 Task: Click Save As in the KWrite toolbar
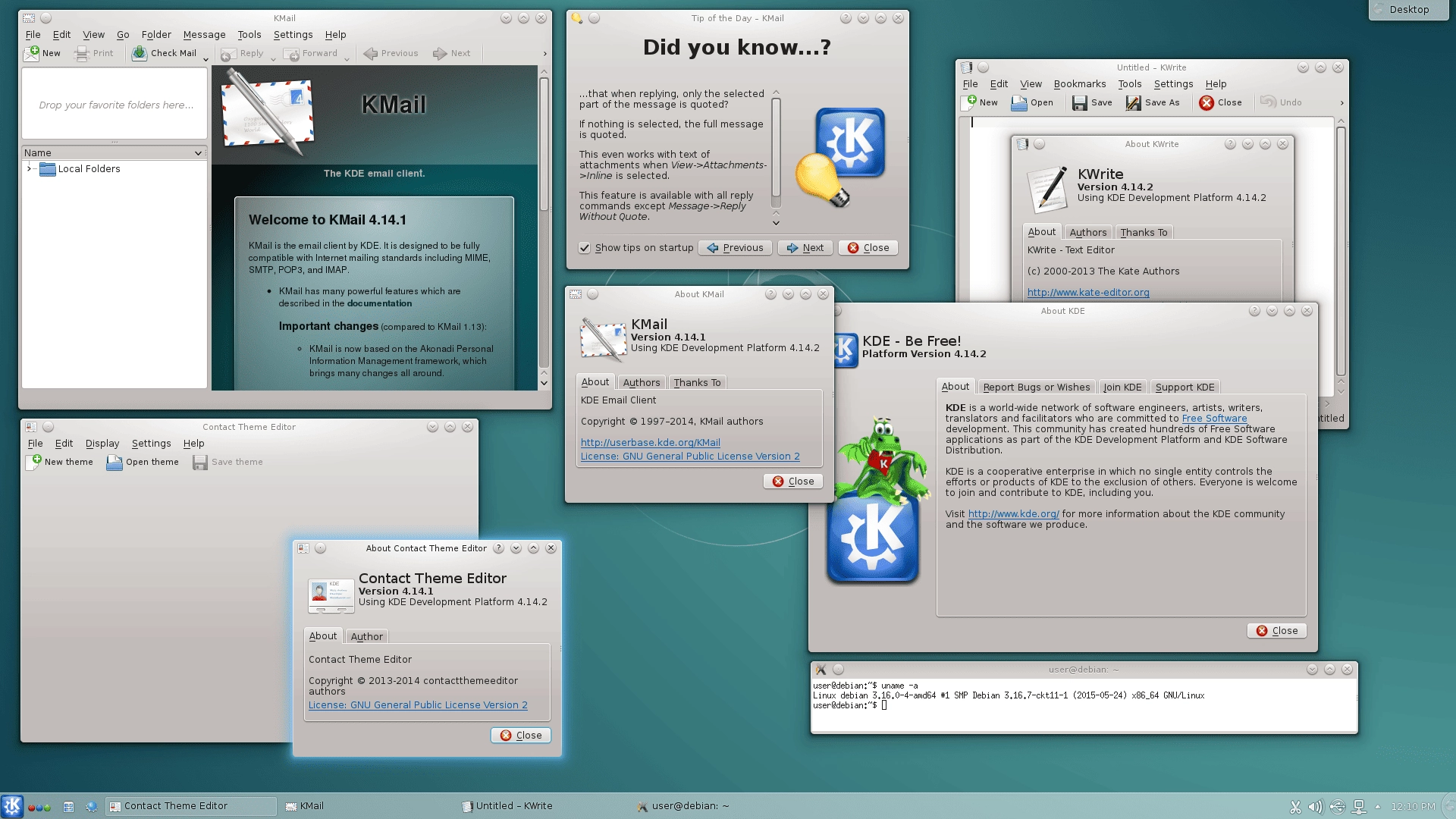(x=1153, y=102)
